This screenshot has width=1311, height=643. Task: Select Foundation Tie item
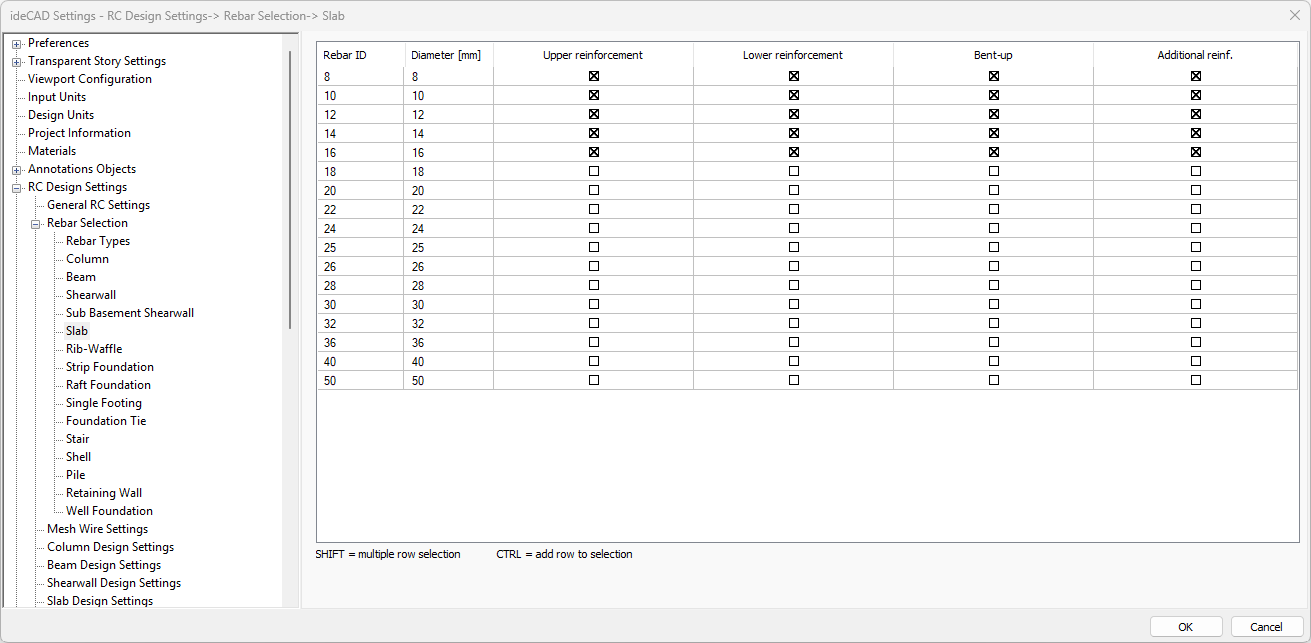[106, 421]
